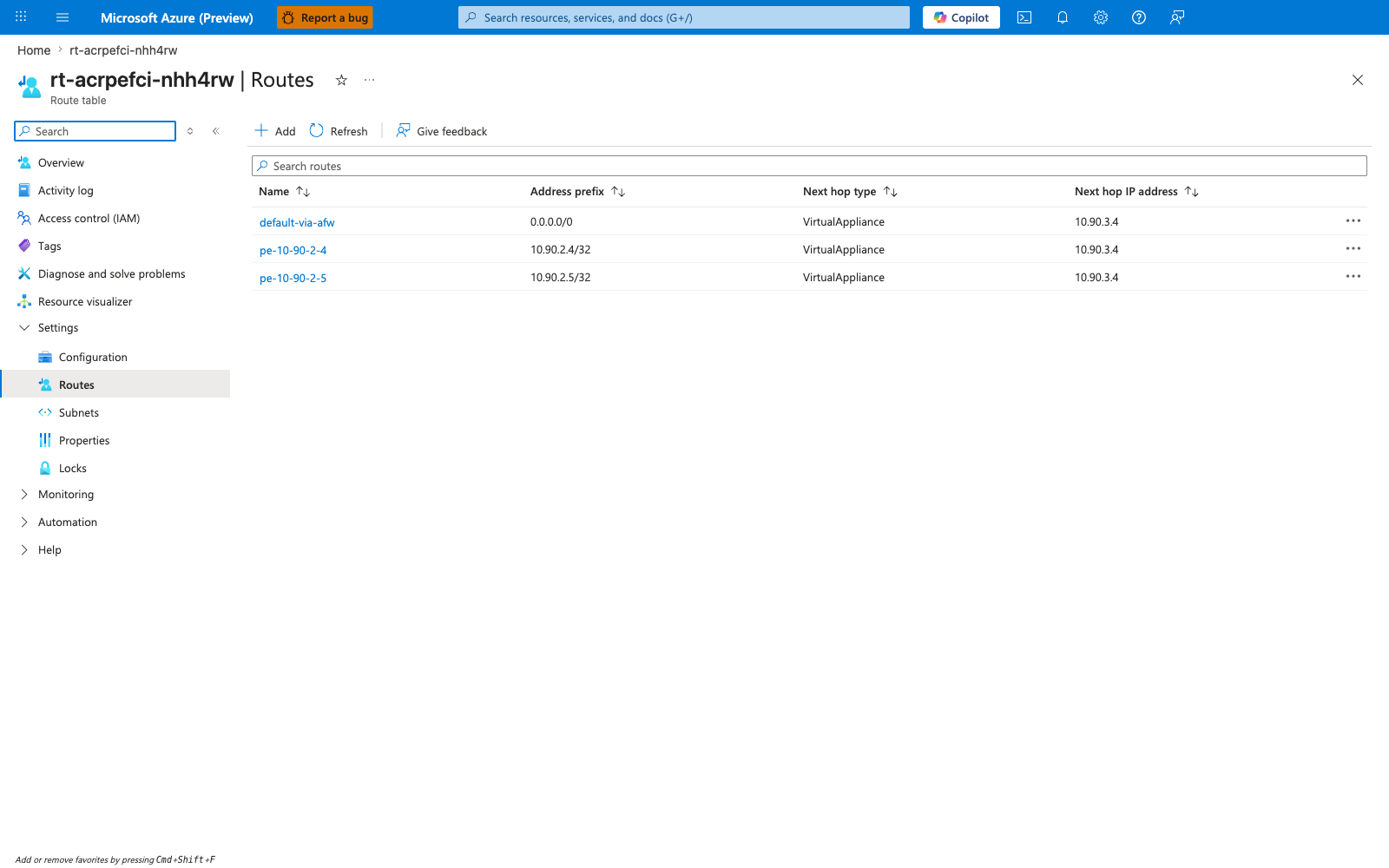Sort routes by Name column
The image size is (1389, 868).
point(284,192)
